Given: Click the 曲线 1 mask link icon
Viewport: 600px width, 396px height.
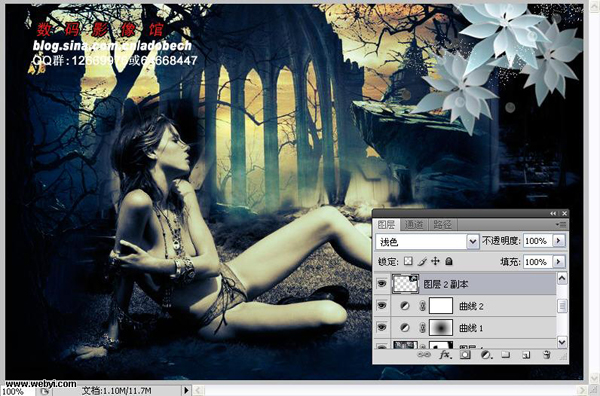Looking at the screenshot, I should click(x=422, y=328).
